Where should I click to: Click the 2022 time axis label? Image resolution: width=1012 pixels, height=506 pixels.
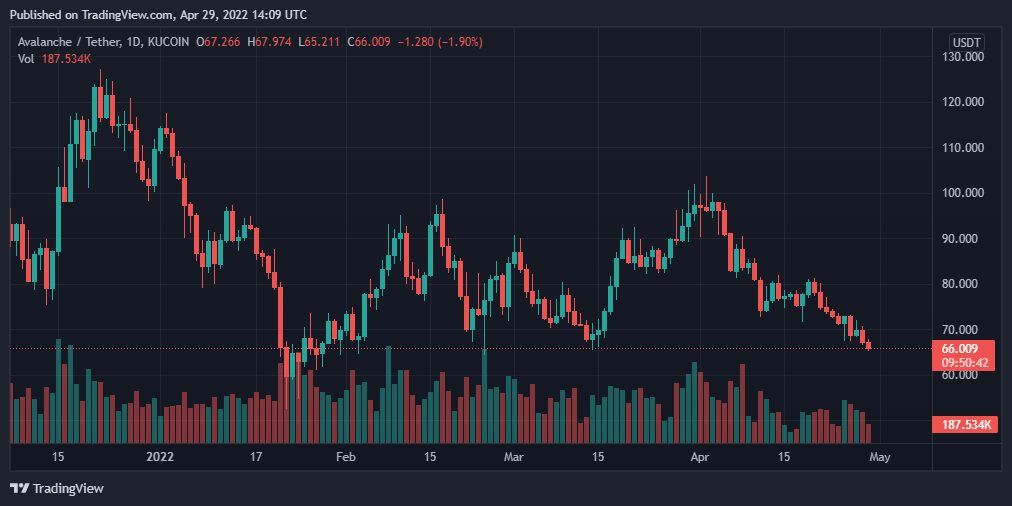pyautogui.click(x=160, y=457)
